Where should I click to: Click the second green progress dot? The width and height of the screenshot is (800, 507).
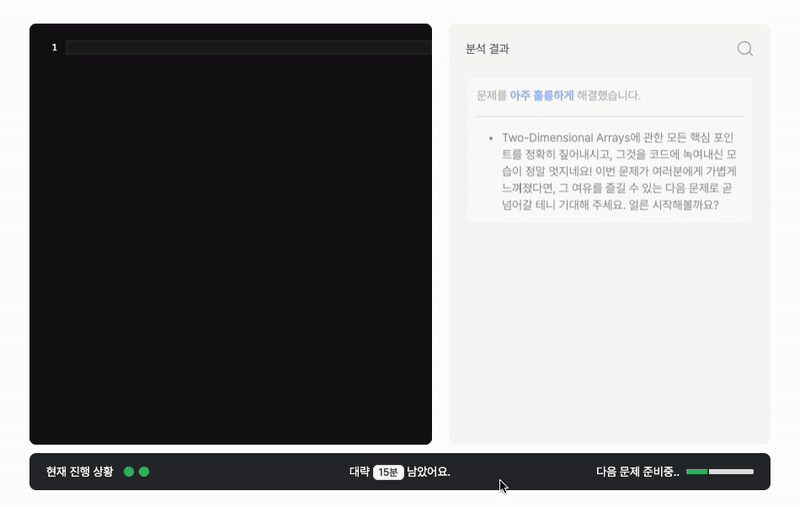144,472
